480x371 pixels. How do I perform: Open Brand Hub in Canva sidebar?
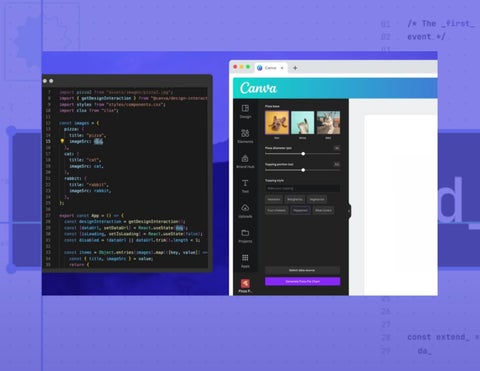pyautogui.click(x=245, y=161)
